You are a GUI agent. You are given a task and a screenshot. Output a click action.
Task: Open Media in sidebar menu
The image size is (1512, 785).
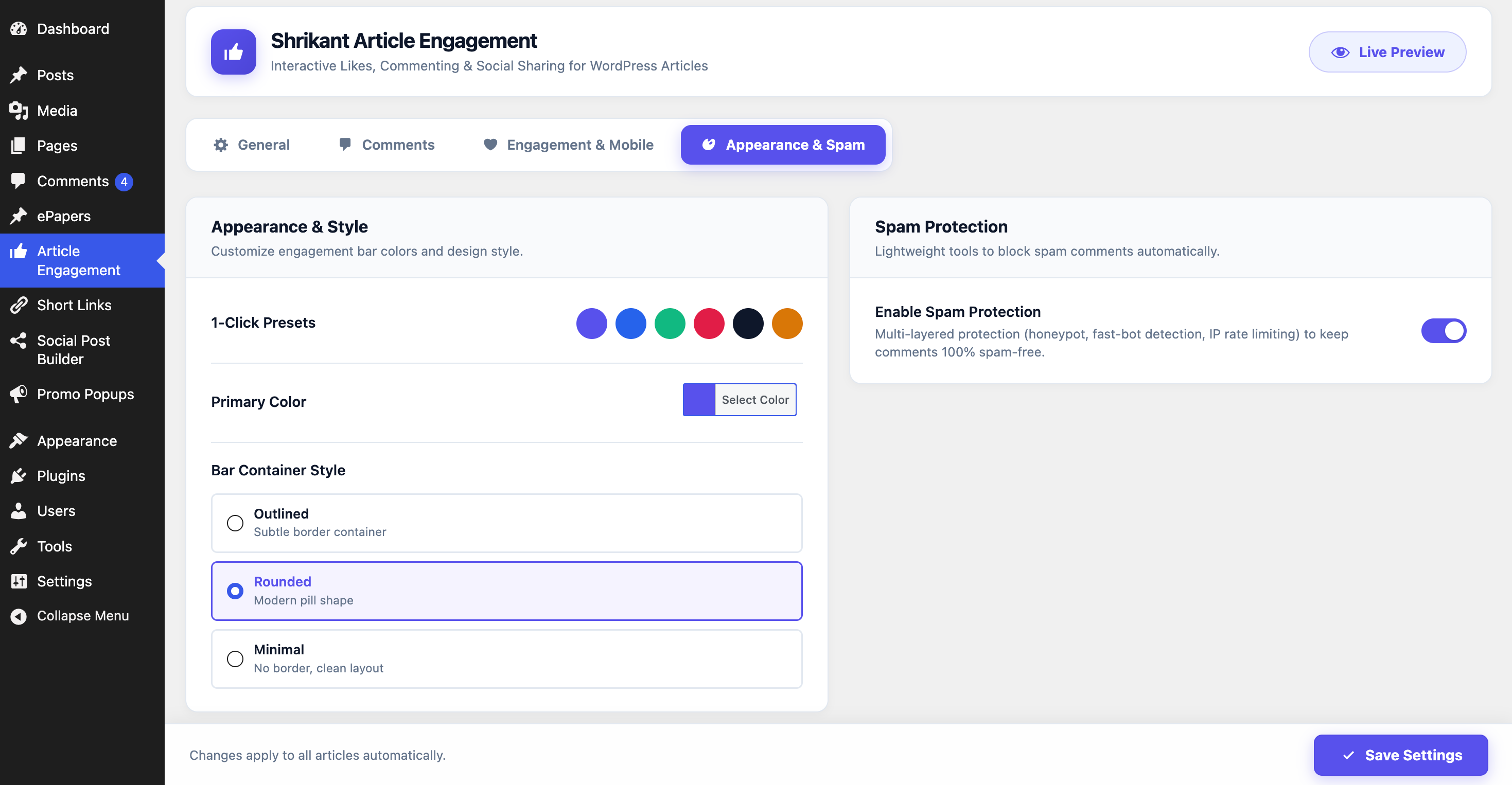82,110
